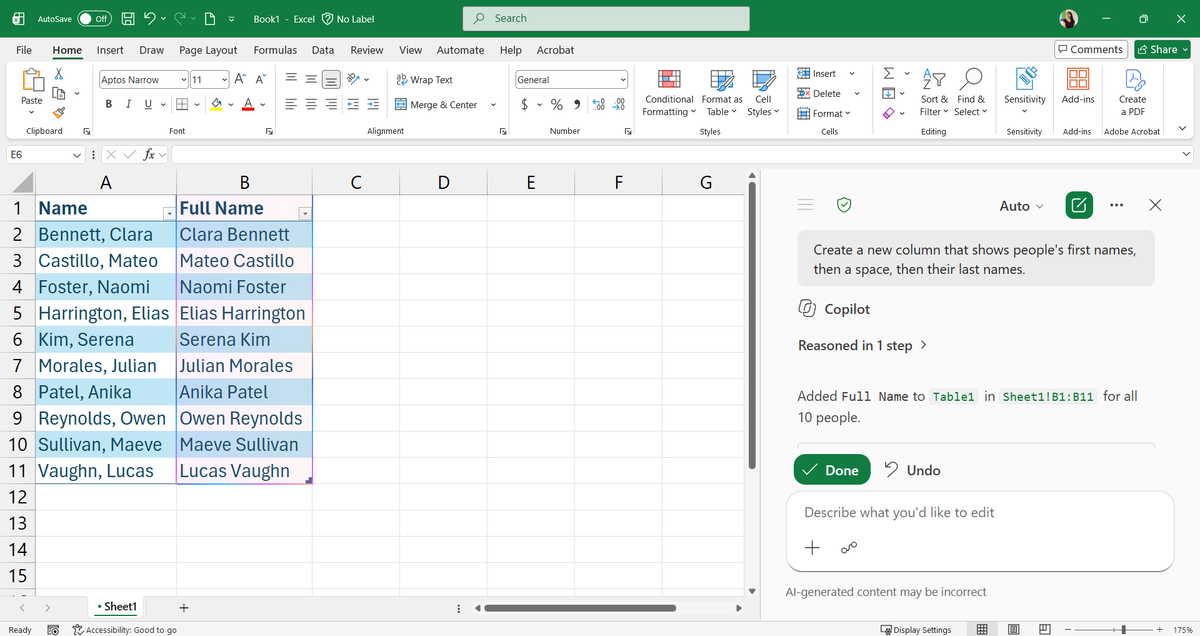Toggle center horizontal alignment
Screen dimensions: 1200x636
tap(311, 104)
